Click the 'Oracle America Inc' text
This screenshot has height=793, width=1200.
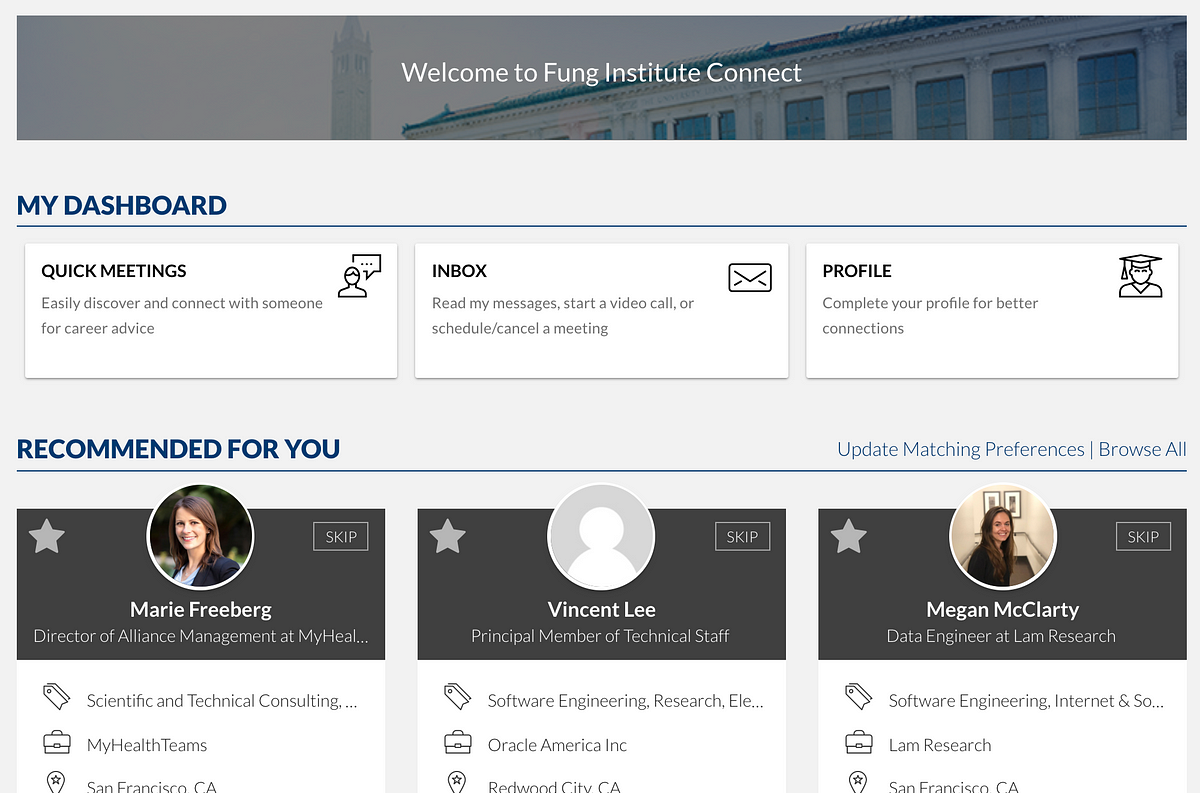coord(557,745)
